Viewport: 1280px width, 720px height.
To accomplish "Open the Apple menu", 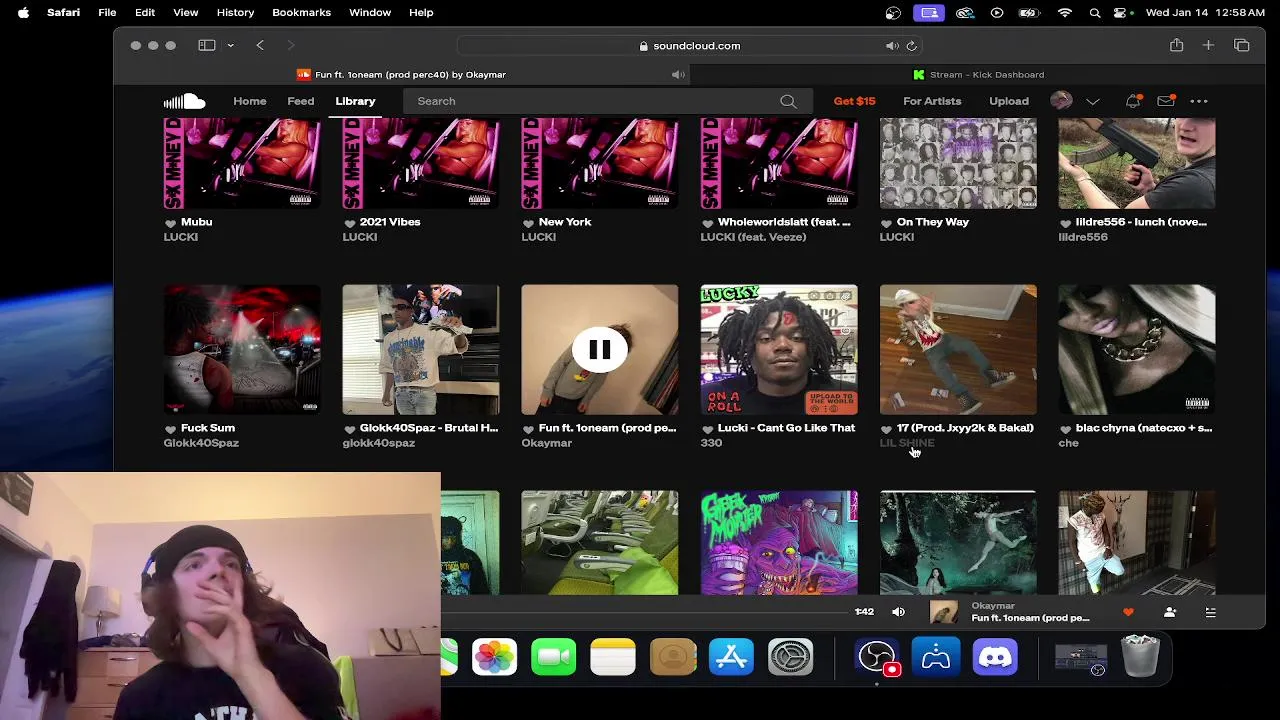I will 23,12.
